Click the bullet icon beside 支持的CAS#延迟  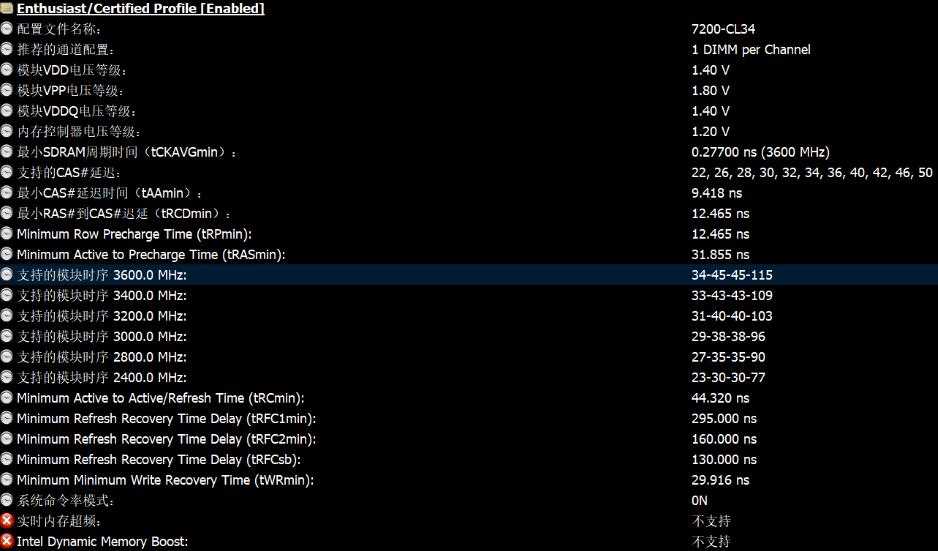click(7, 172)
